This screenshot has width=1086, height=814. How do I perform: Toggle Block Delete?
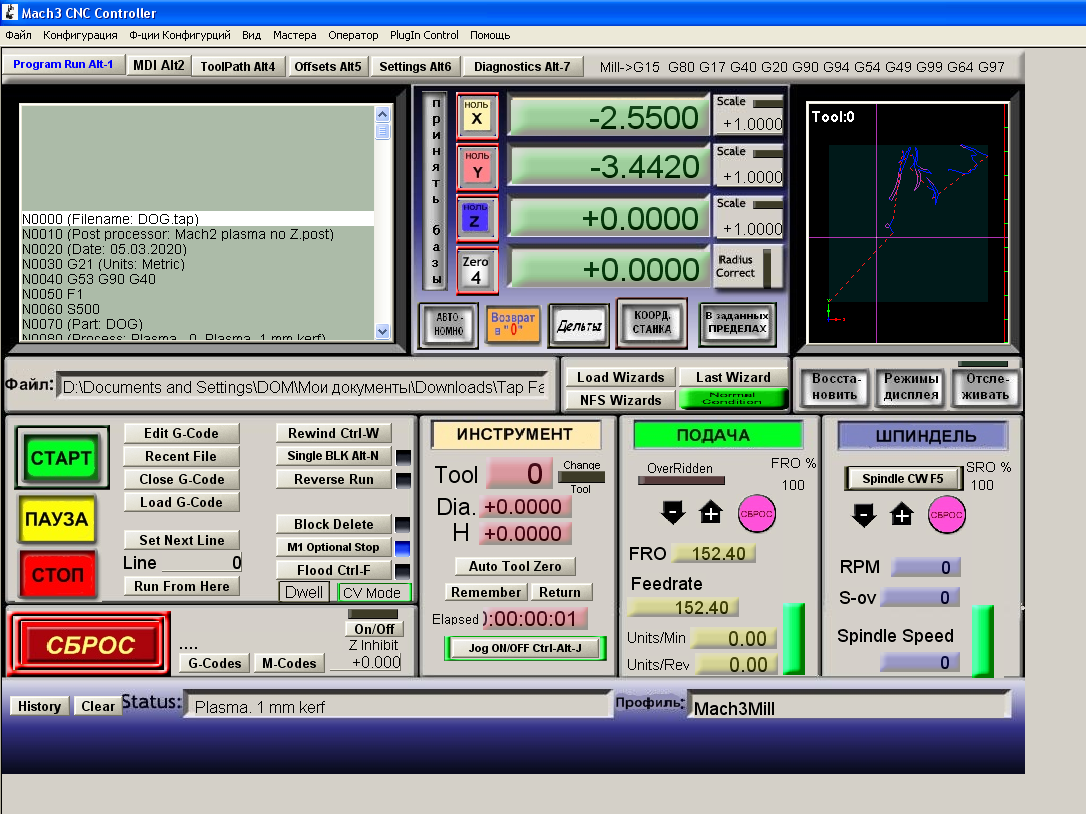[x=334, y=524]
